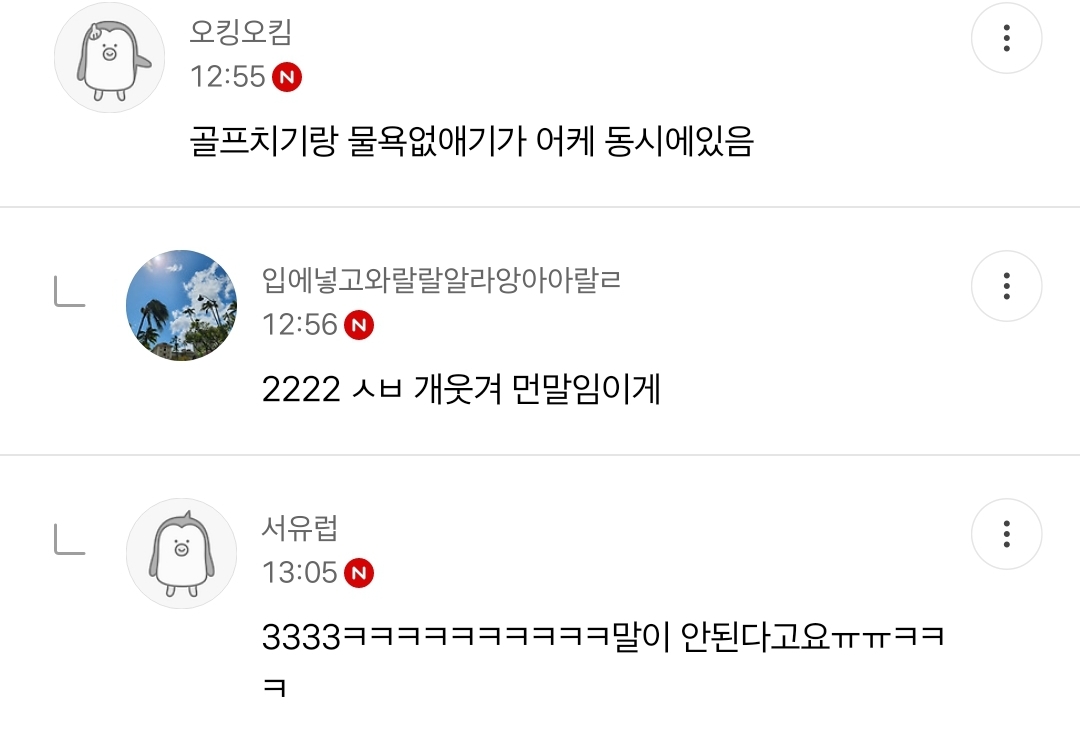
Task: Tap the red N badge beside 13:05
Action: [359, 573]
